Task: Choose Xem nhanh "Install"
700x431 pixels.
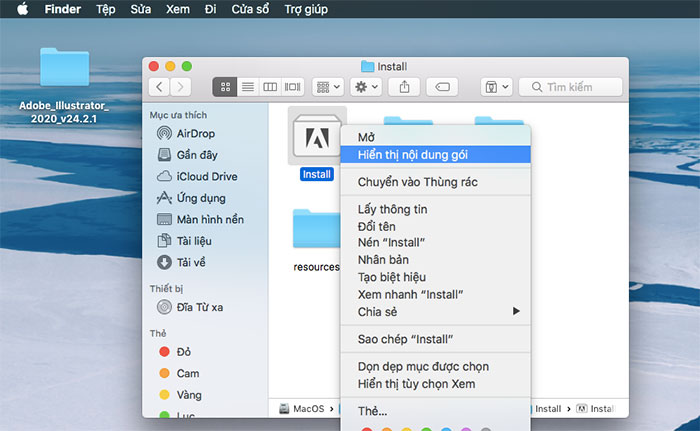Action: pyautogui.click(x=435, y=294)
